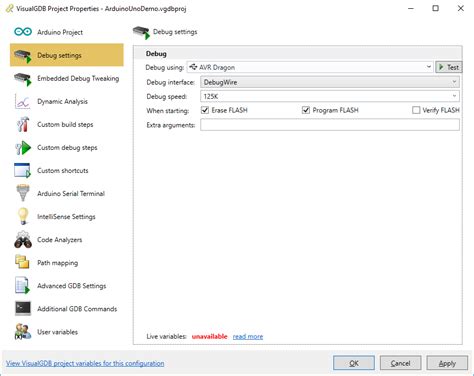Click the Arduino Project infinity logo icon
This screenshot has height=376, width=474.
coord(23,32)
